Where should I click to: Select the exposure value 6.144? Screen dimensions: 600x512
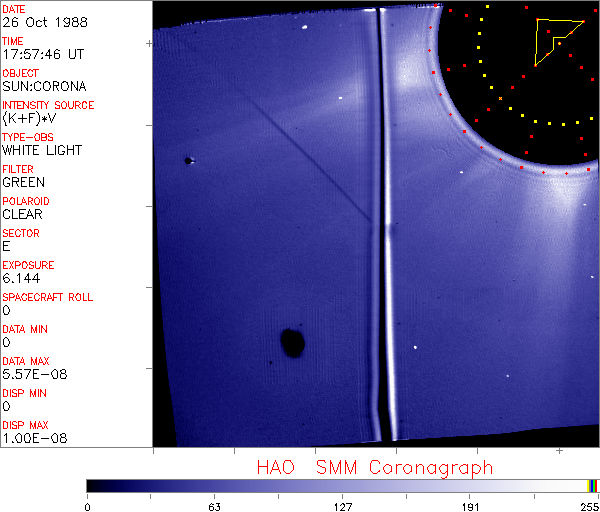click(21, 279)
